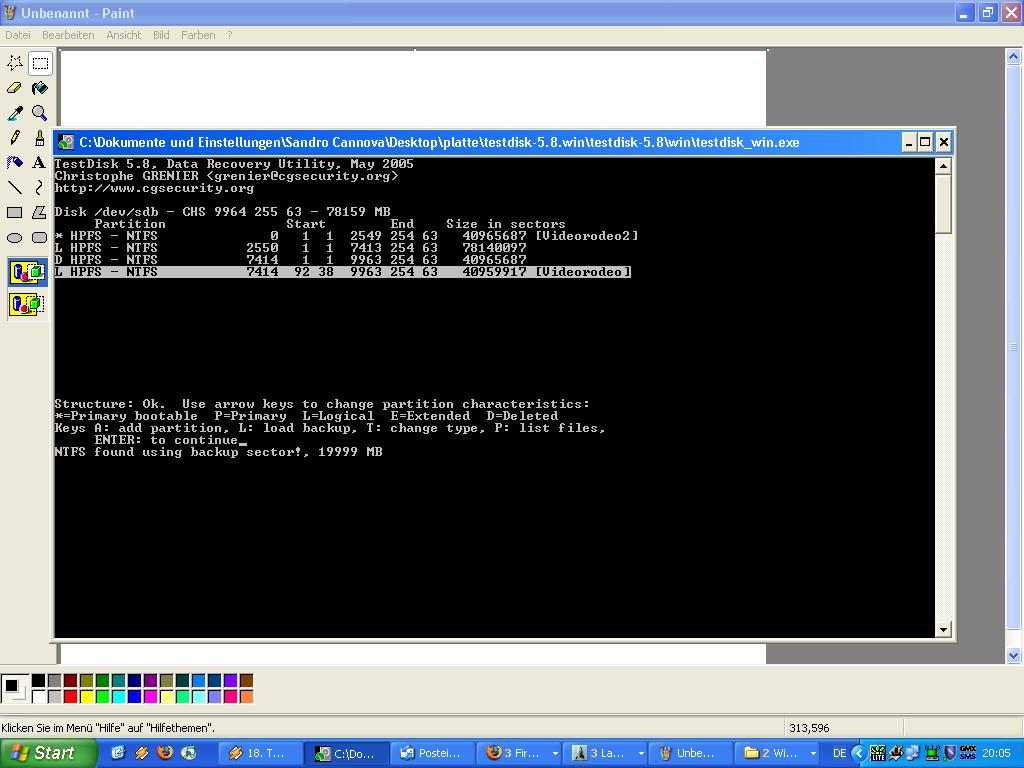Select the orange swatch at palette end
The height and width of the screenshot is (768, 1024).
(x=246, y=697)
